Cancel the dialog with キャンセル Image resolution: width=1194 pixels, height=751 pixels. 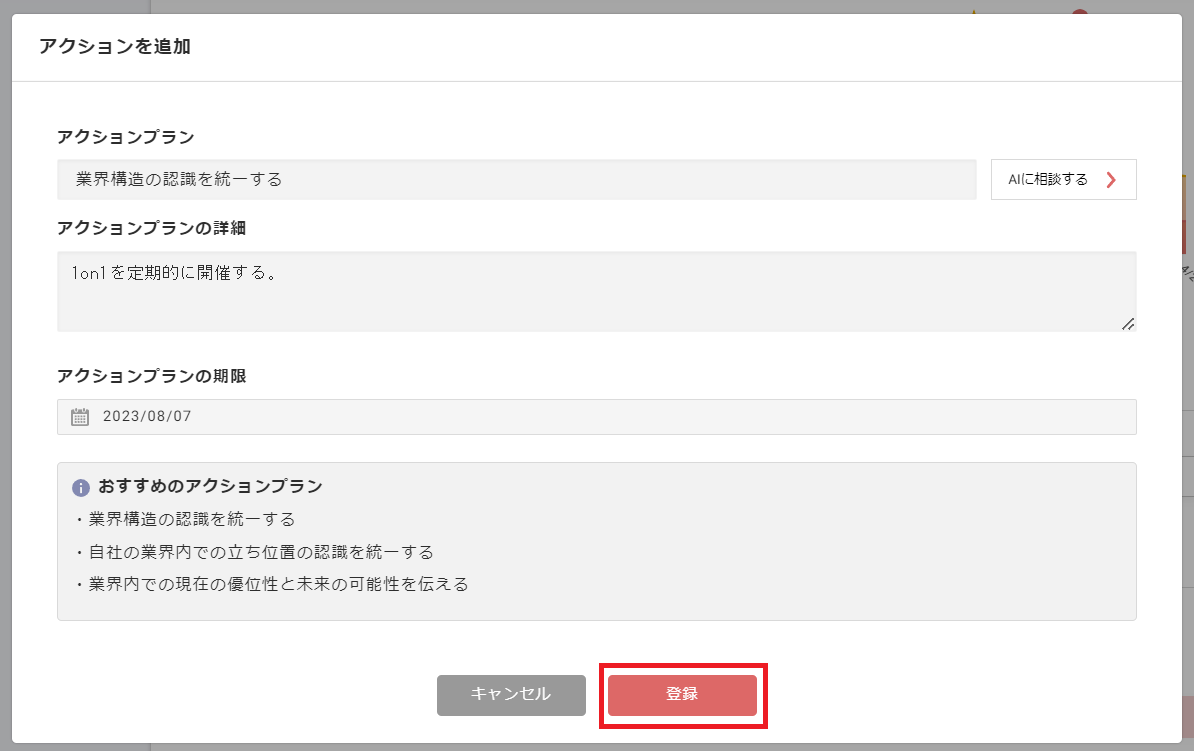tap(511, 695)
